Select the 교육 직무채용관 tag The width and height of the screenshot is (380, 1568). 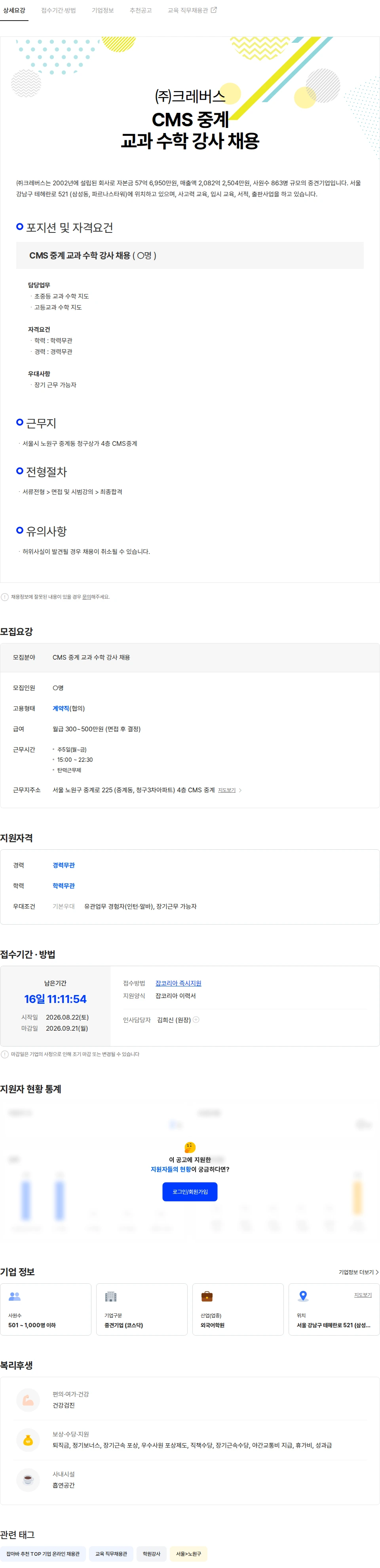111,1554
